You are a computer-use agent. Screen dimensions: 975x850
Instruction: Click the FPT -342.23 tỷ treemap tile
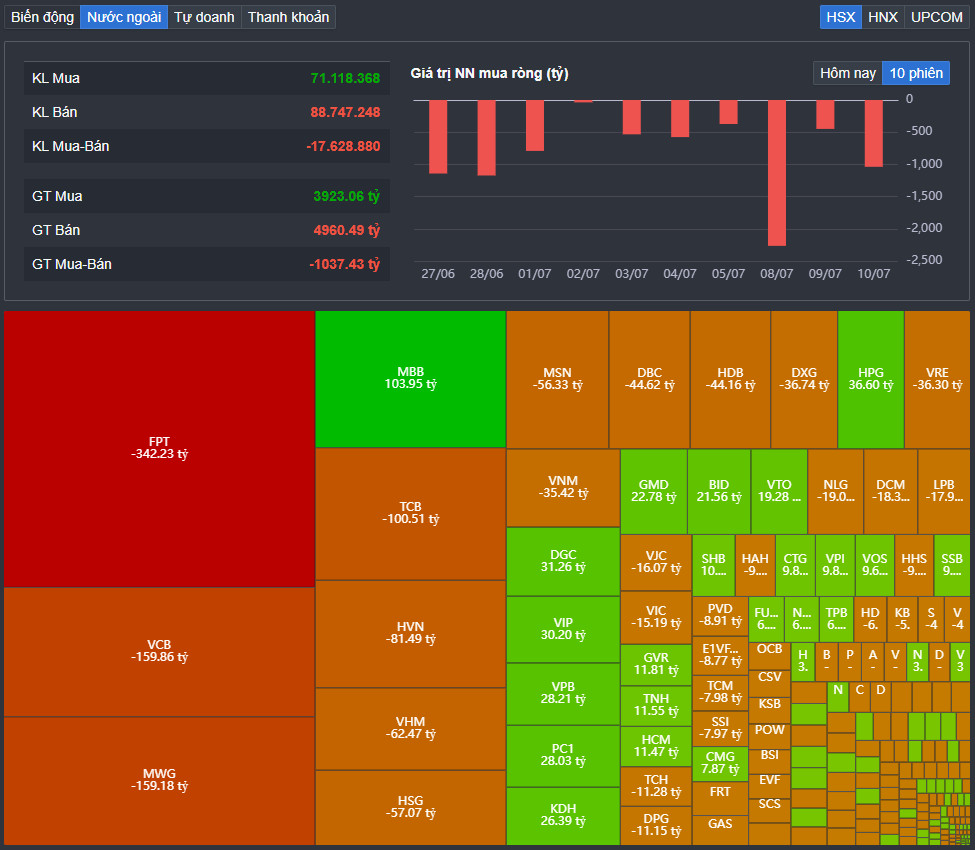[x=159, y=448]
